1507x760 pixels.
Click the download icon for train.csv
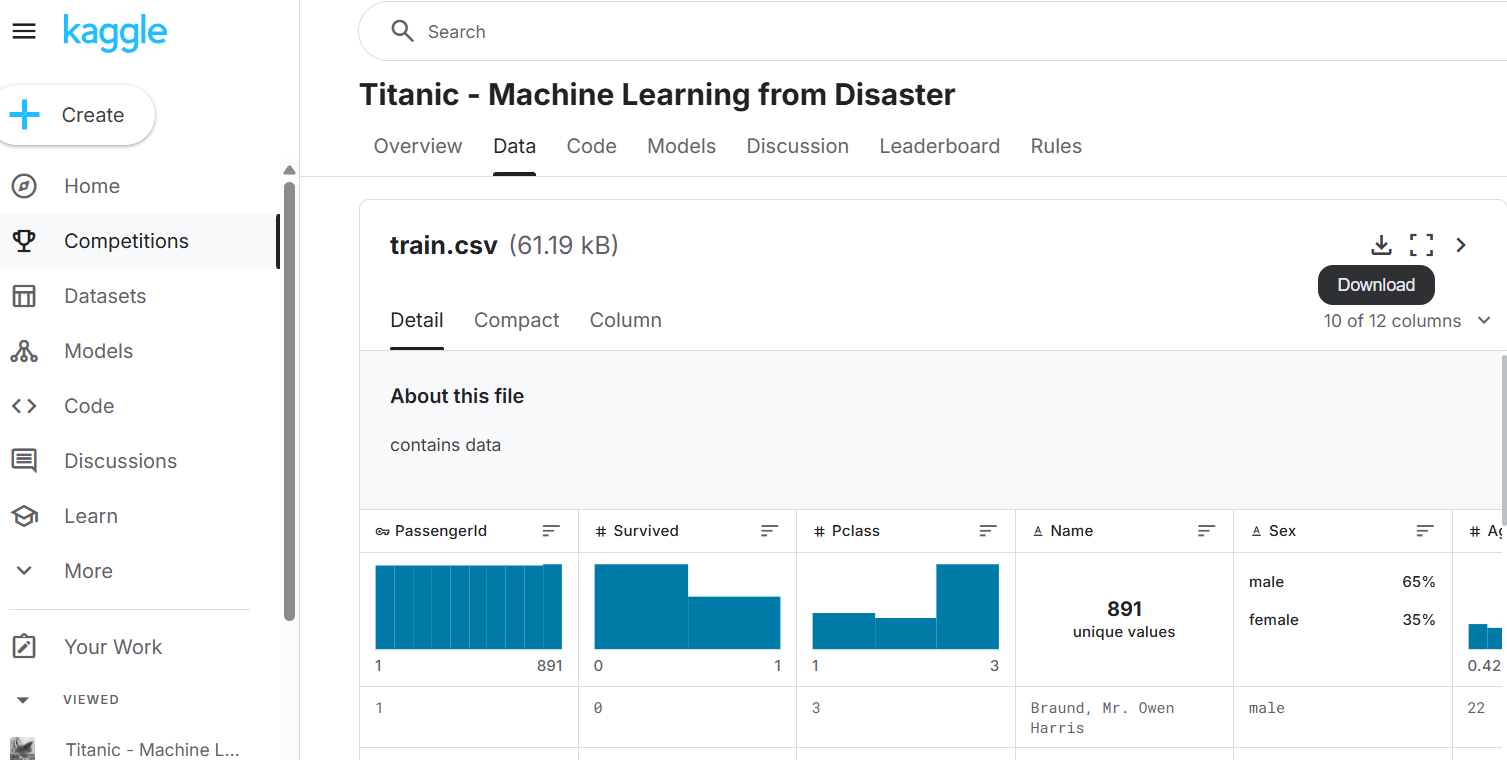click(1381, 245)
